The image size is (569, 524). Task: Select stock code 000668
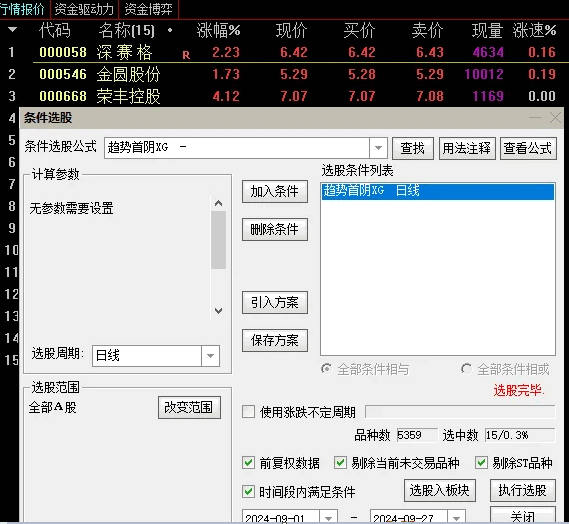(x=63, y=96)
